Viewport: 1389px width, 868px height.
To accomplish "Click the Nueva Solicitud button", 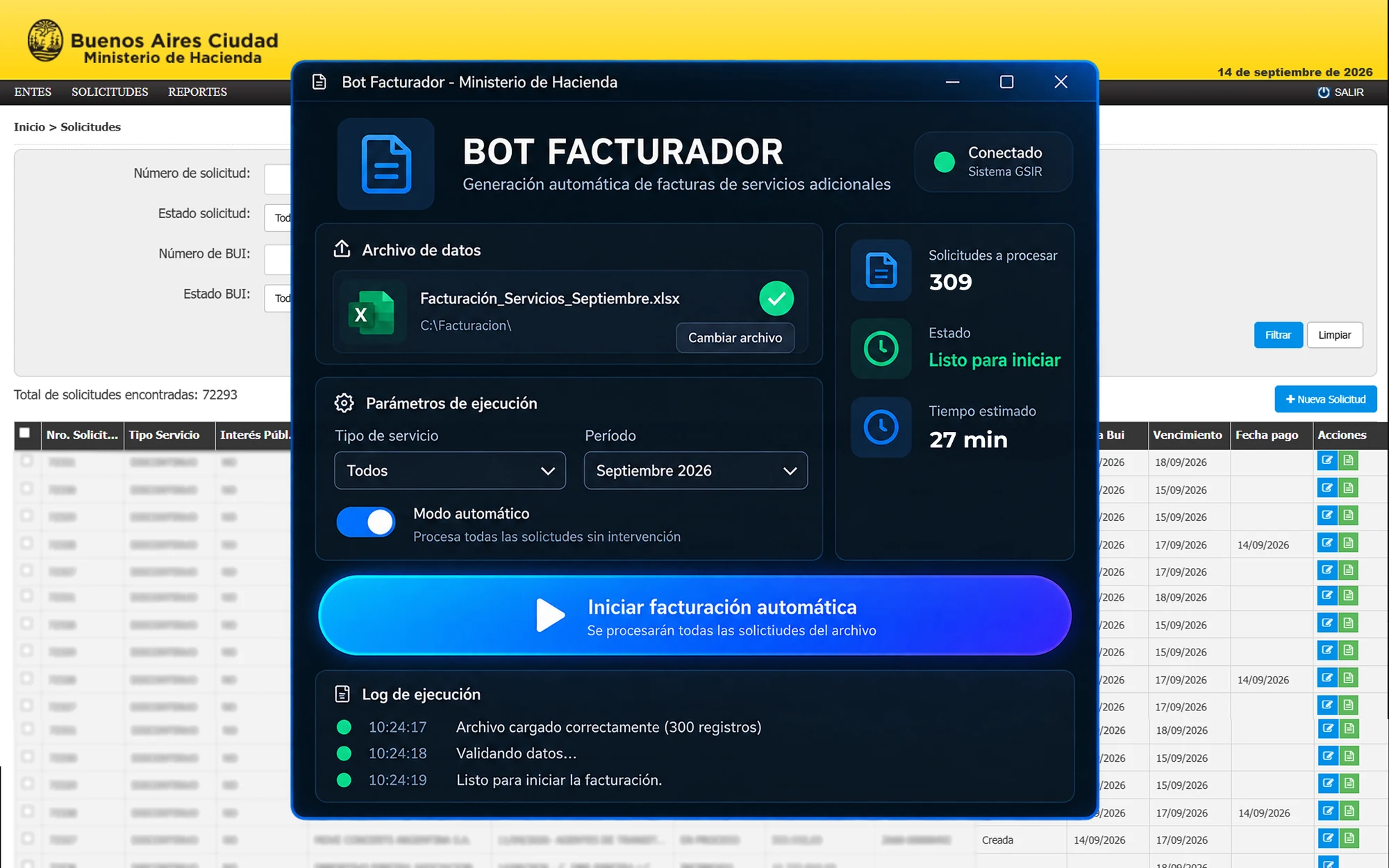I will pyautogui.click(x=1325, y=399).
